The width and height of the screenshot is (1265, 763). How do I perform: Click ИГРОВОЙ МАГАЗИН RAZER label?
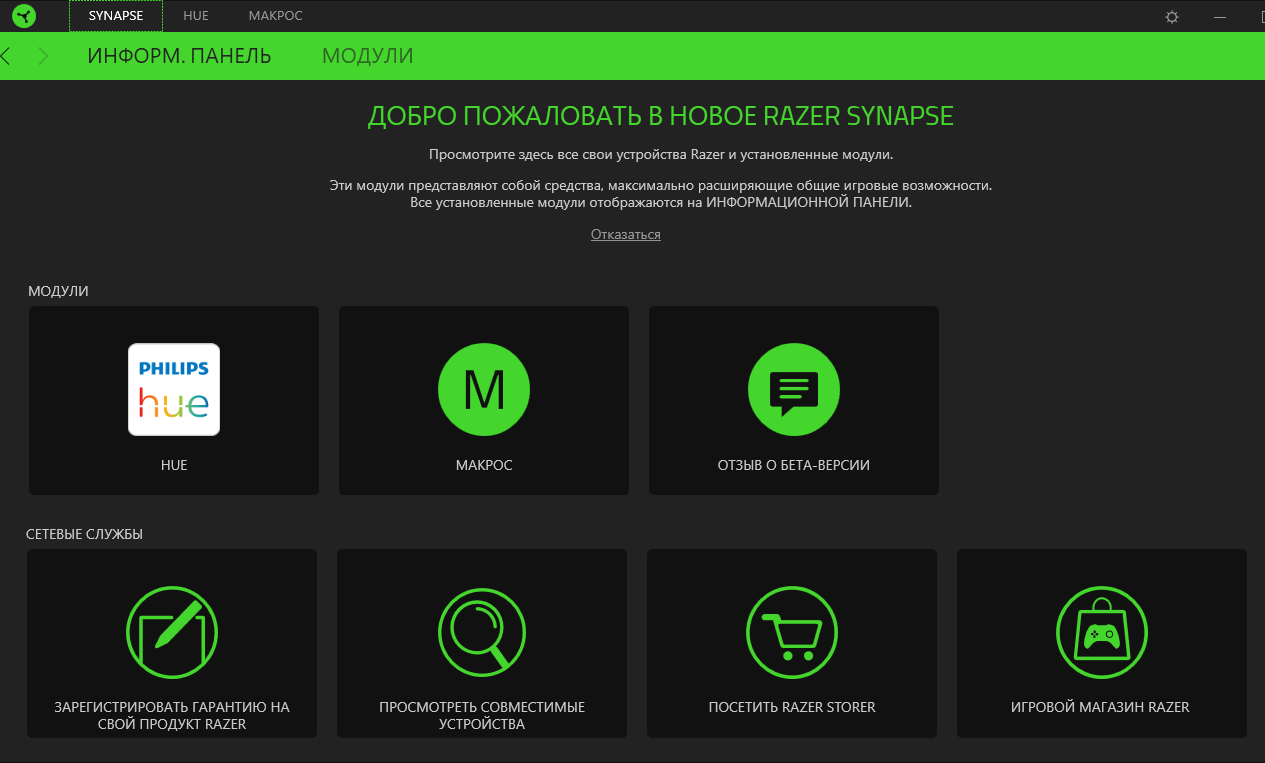(x=1100, y=707)
